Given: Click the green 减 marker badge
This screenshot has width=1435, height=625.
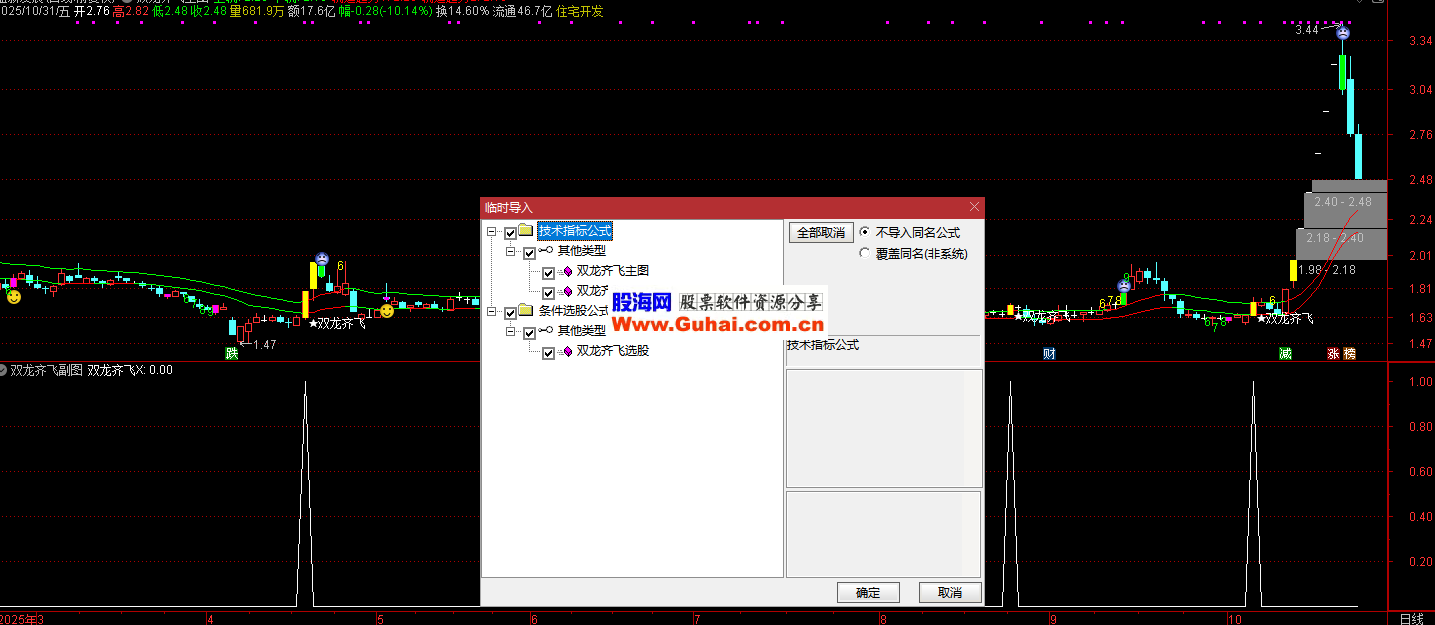Looking at the screenshot, I should 1285,353.
